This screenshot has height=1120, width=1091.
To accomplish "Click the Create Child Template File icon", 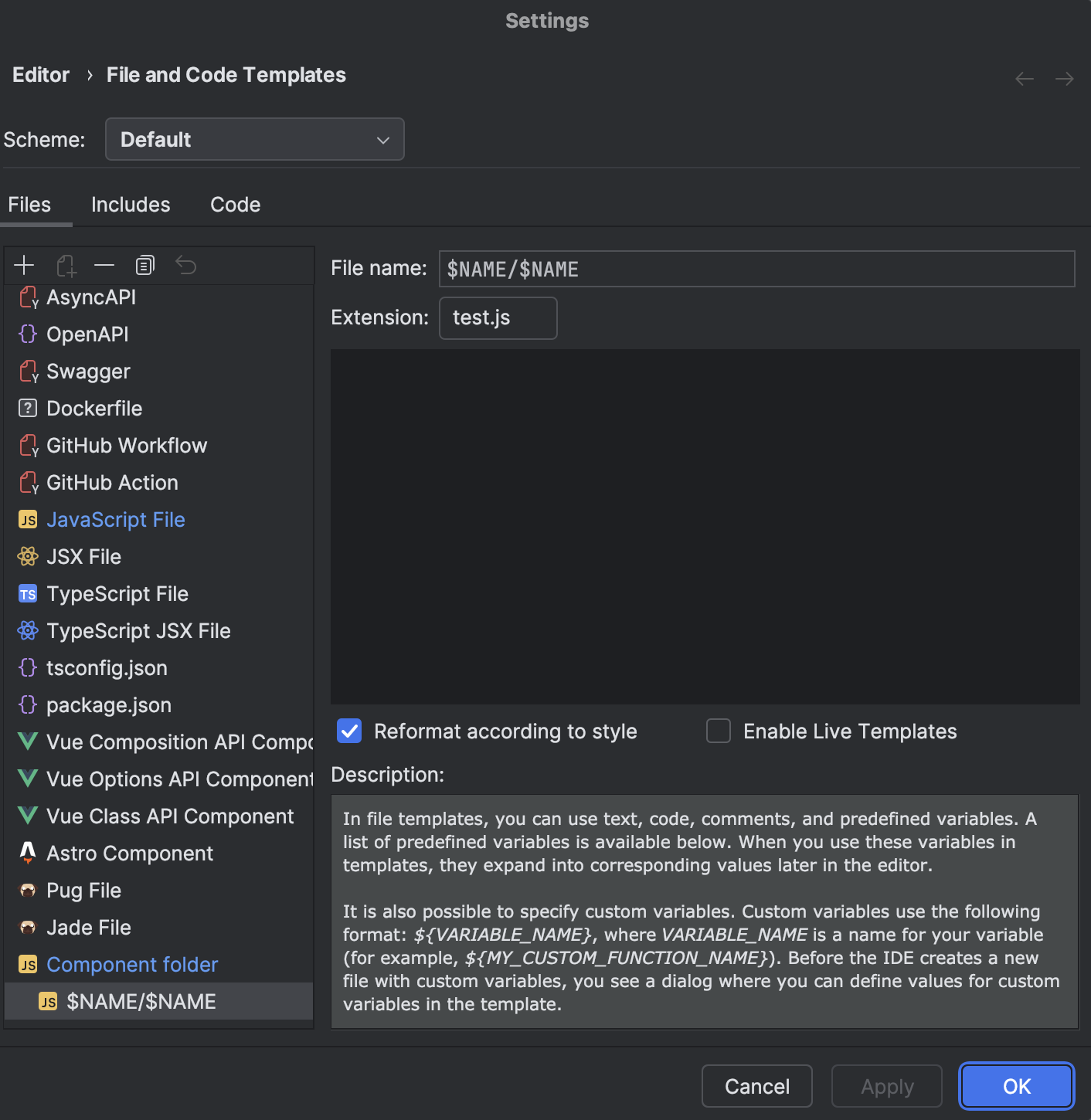I will pyautogui.click(x=66, y=266).
